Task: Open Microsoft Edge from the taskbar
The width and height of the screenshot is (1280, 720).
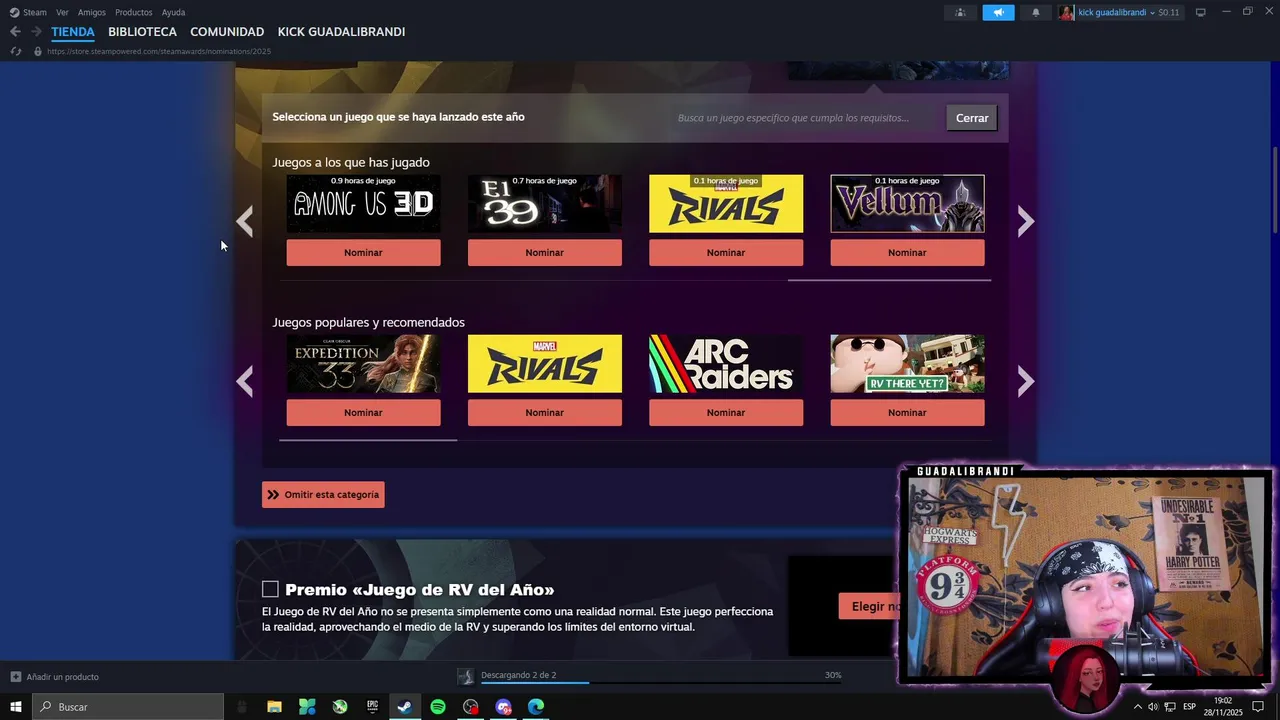Action: (x=536, y=707)
